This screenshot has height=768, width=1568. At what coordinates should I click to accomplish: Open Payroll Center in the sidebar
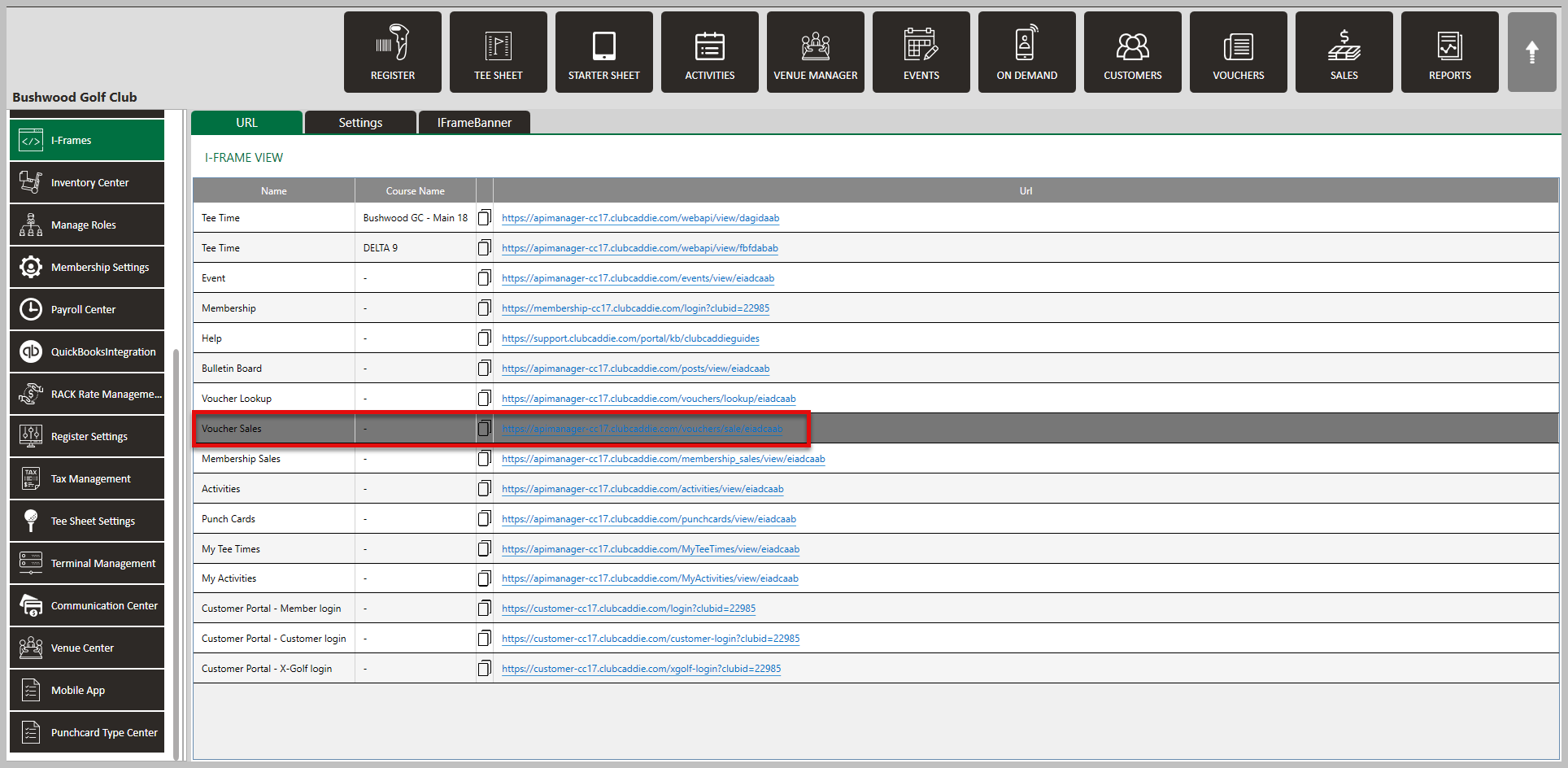coord(87,309)
